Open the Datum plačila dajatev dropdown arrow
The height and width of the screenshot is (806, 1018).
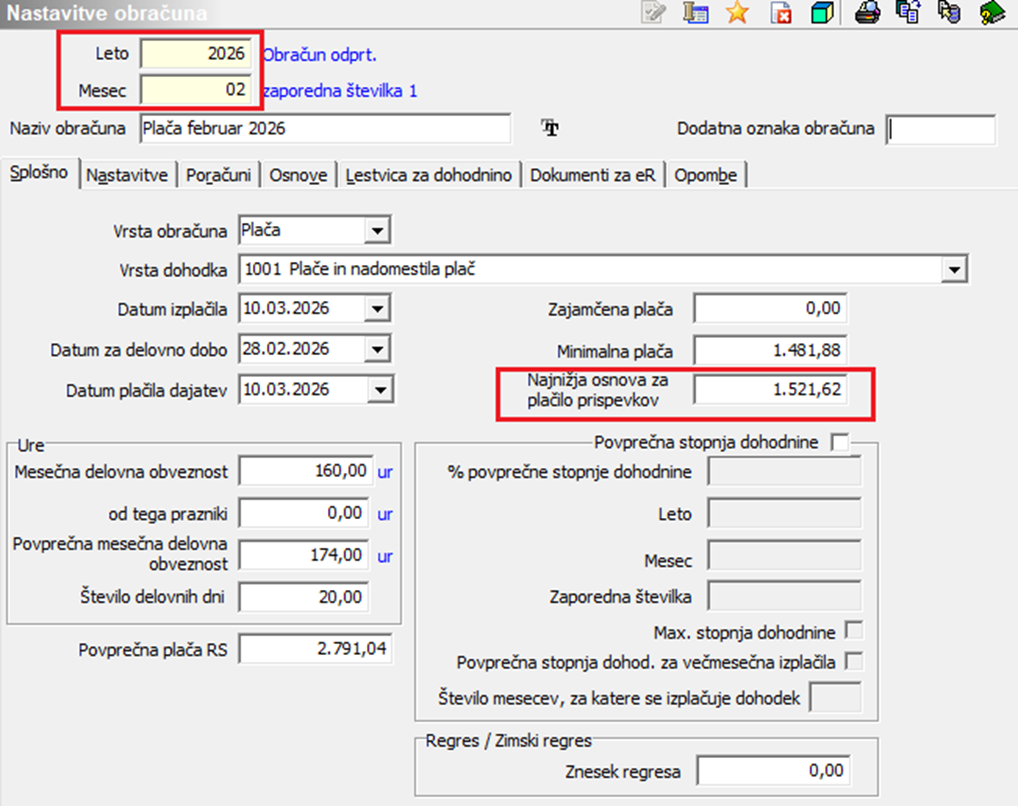pyautogui.click(x=380, y=390)
